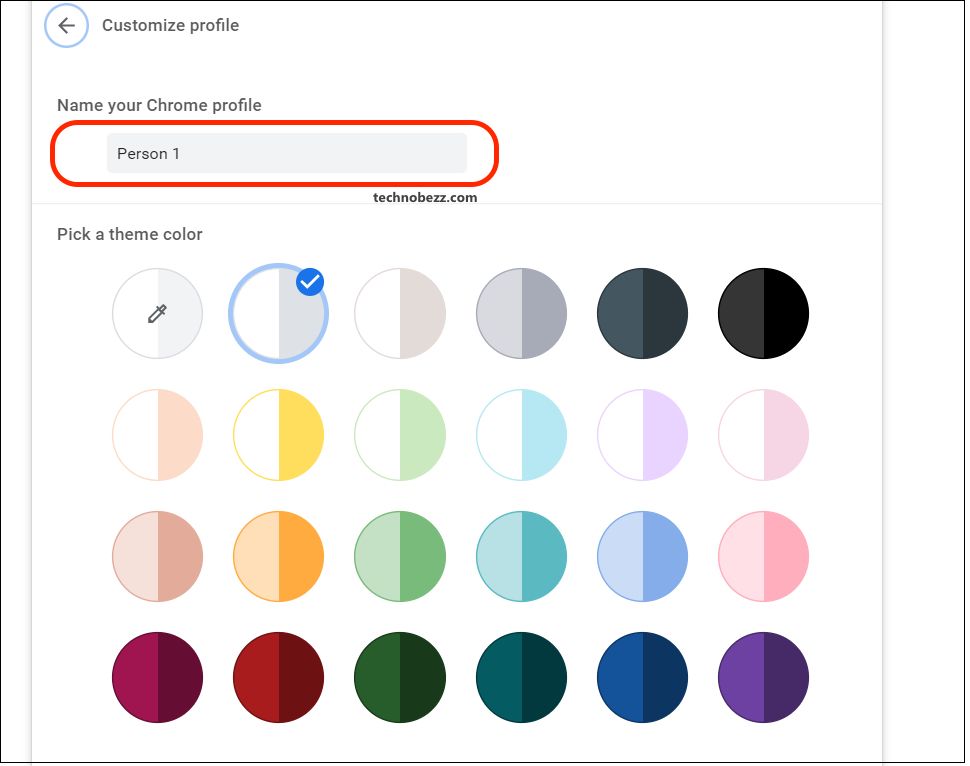The image size is (970, 766).
Task: Pick the pale green theme swatch
Action: click(400, 434)
